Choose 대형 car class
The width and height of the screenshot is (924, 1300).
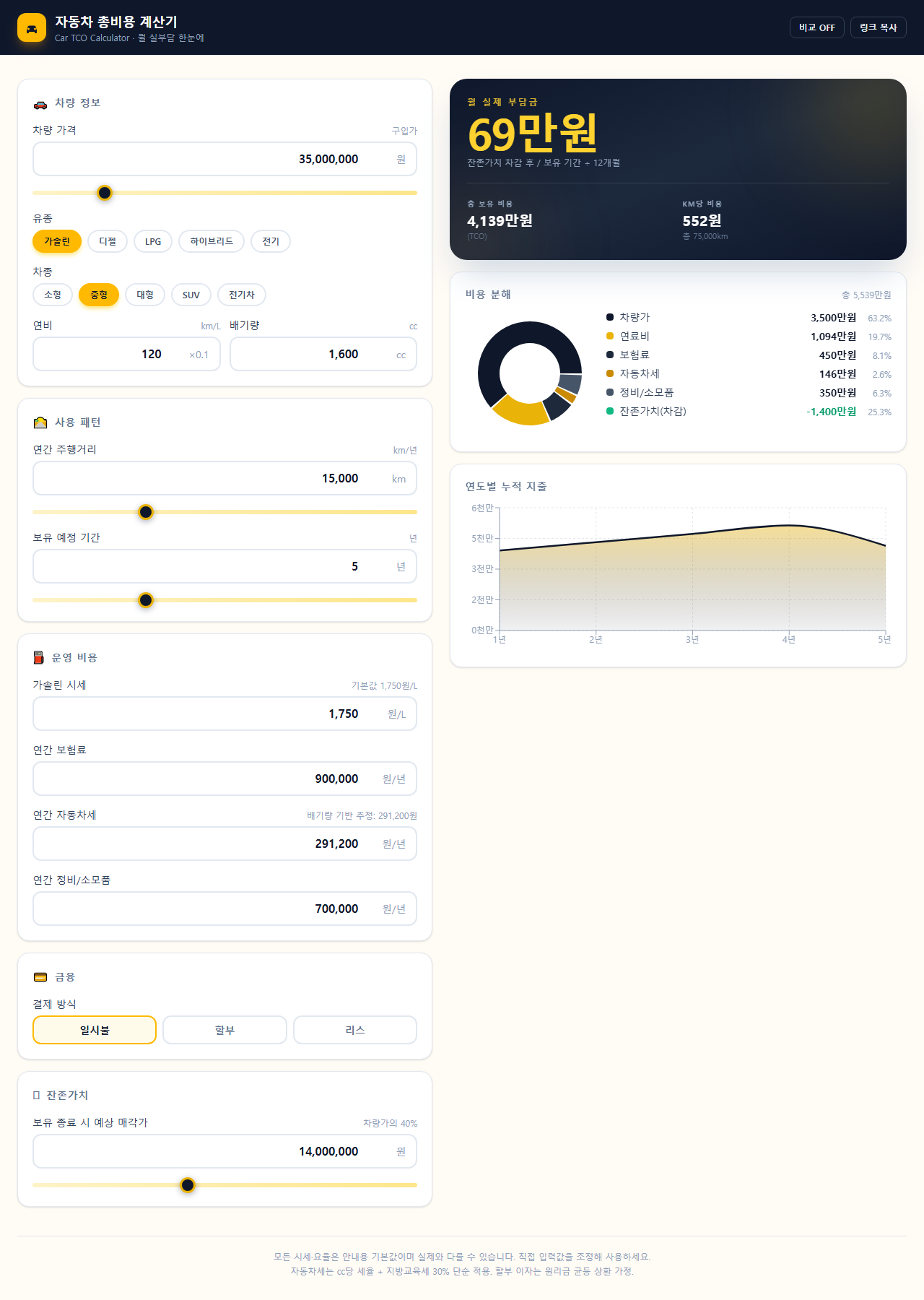tap(145, 295)
